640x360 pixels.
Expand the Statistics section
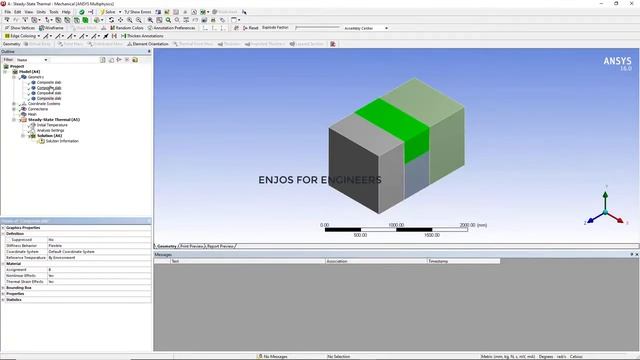click(x=3, y=300)
